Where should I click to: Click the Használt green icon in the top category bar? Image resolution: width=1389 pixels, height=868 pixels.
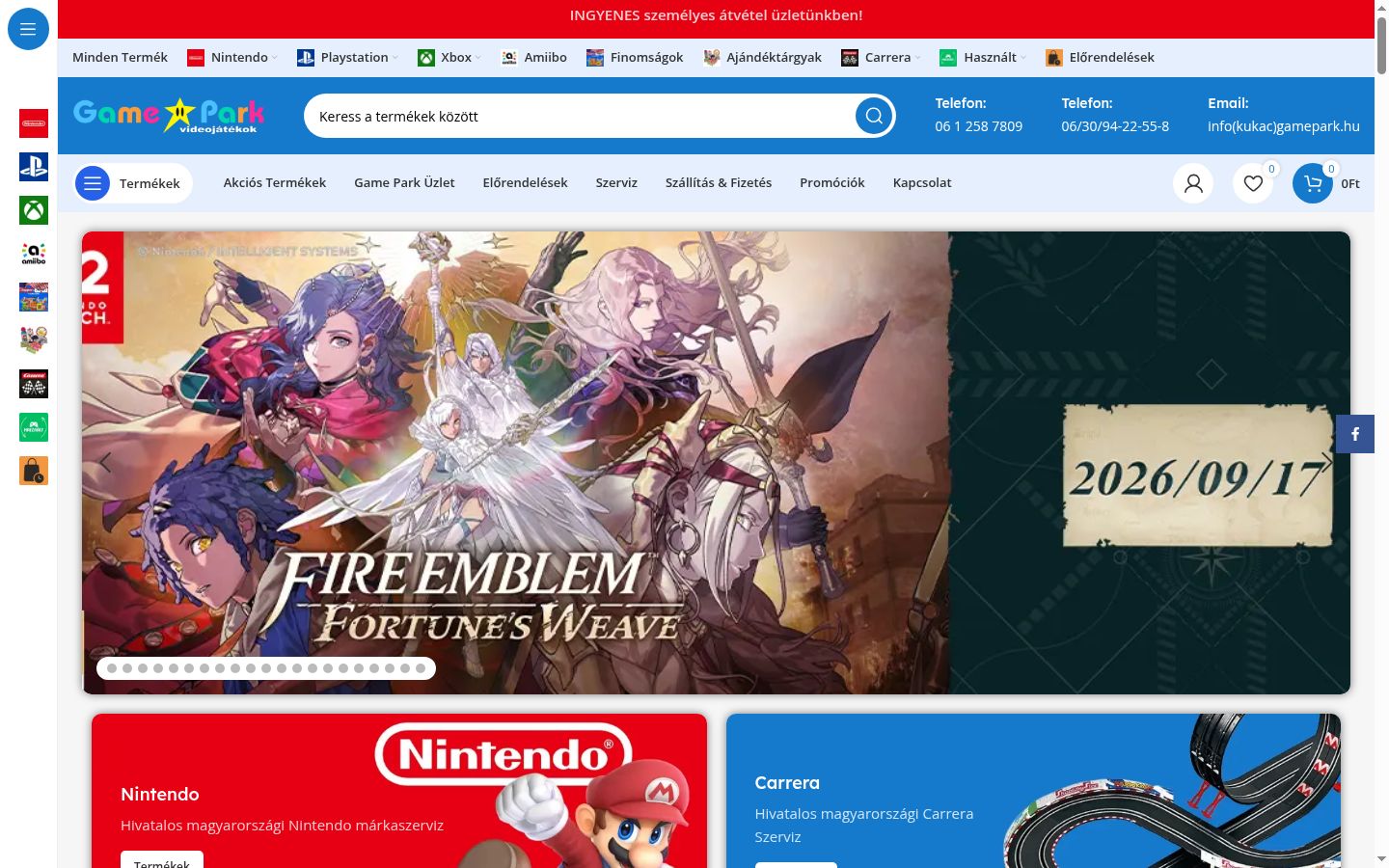tap(948, 58)
